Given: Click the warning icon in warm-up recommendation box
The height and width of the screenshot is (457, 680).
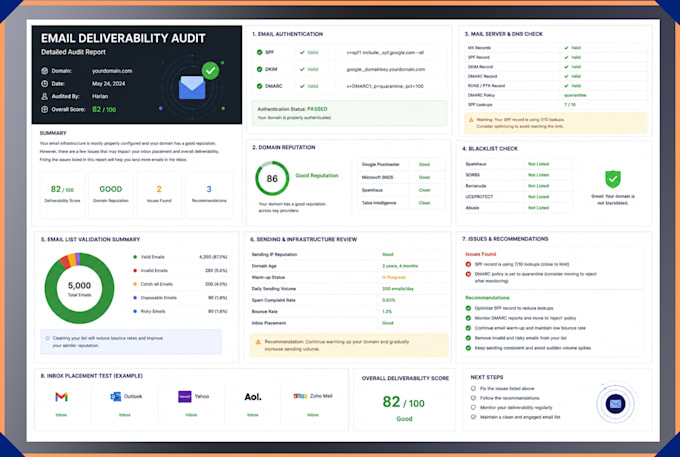Looking at the screenshot, I should (258, 342).
